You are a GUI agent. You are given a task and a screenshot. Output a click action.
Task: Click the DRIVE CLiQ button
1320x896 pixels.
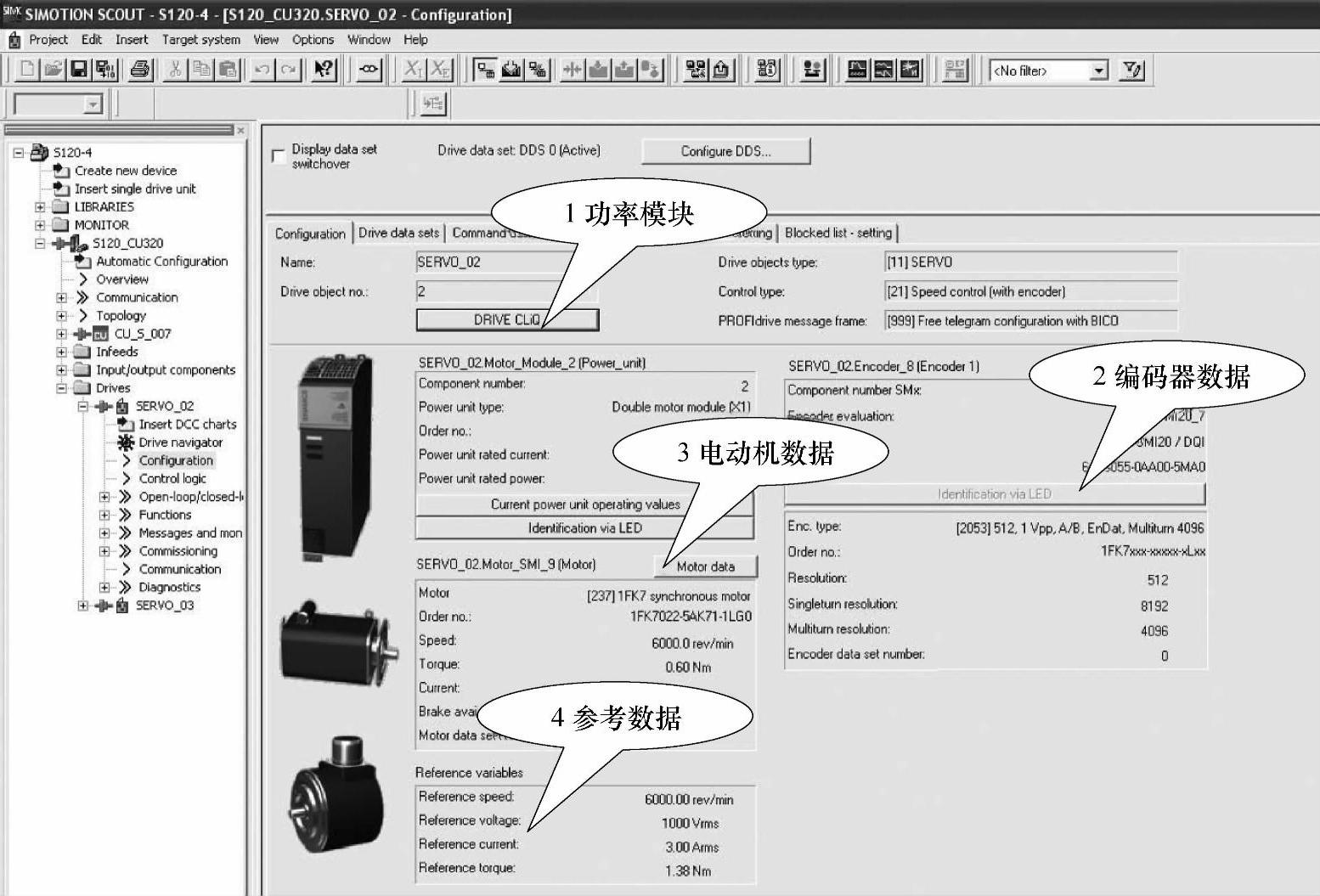click(x=507, y=319)
